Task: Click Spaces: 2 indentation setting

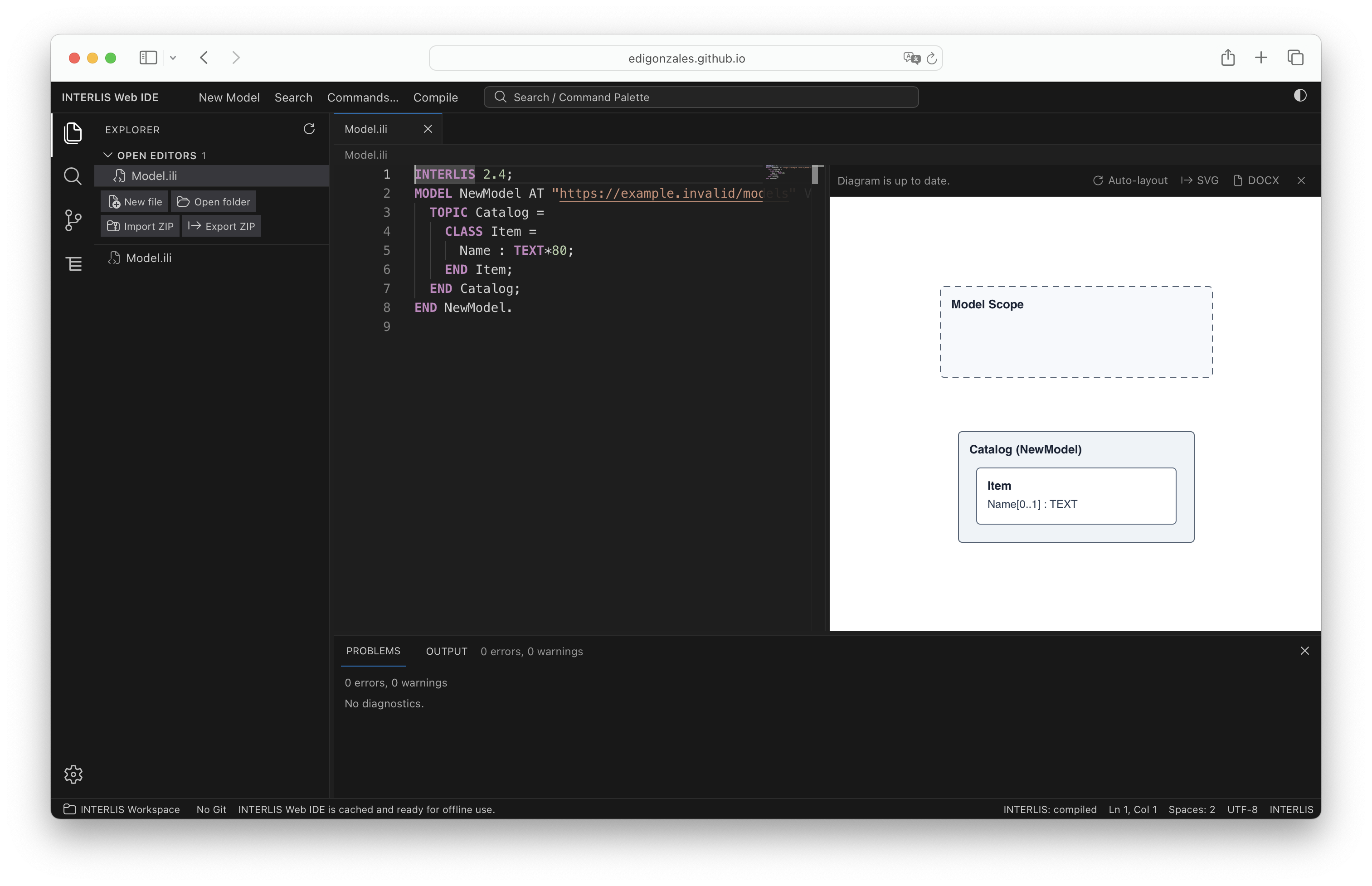Action: tap(1192, 809)
